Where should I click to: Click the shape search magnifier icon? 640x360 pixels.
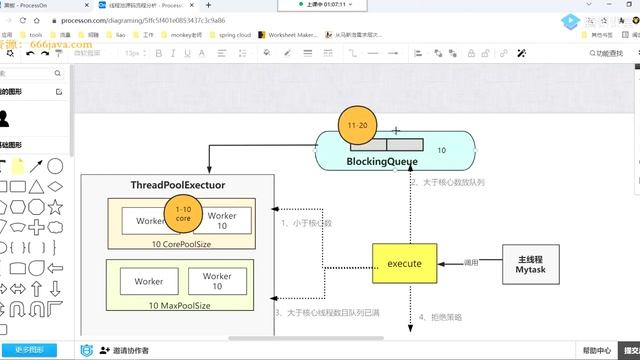(x=58, y=73)
